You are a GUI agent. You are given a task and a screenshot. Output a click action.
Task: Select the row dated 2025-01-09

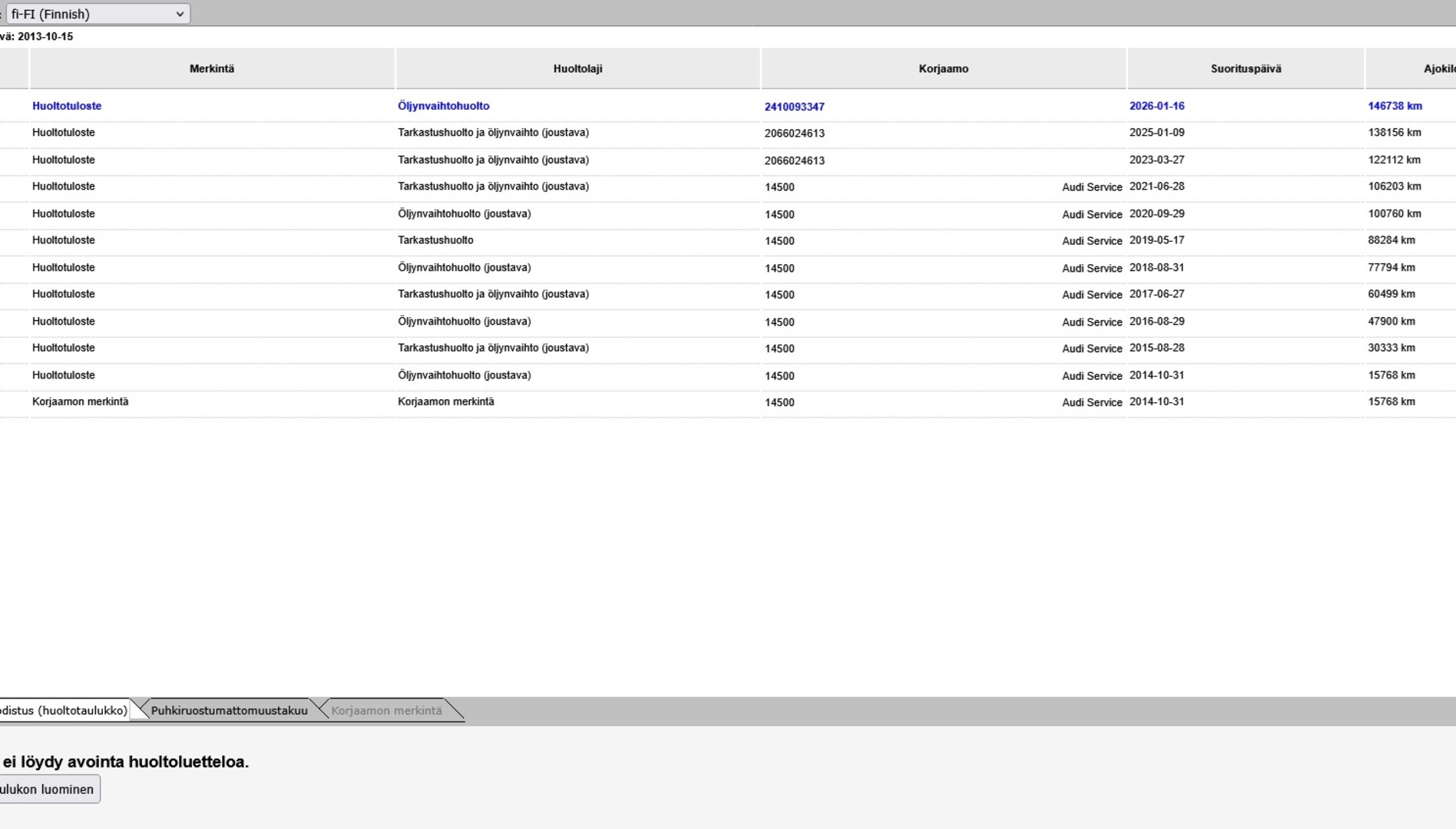(x=1157, y=133)
